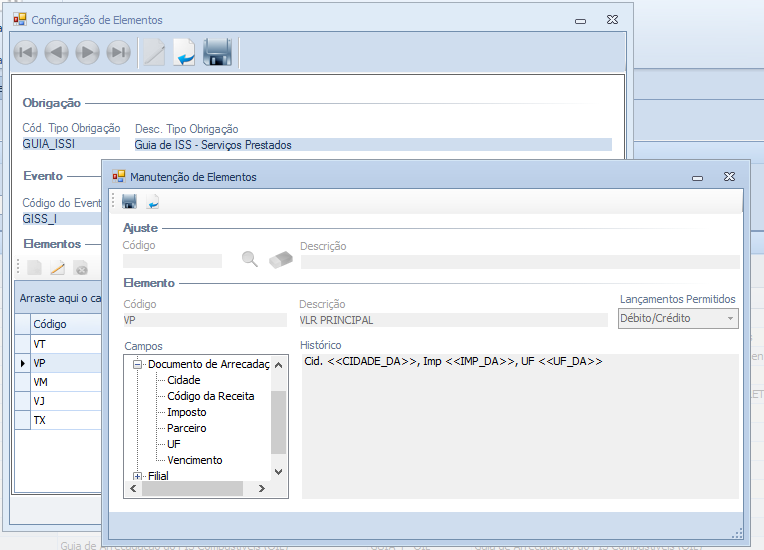Click undo arrow icon in Configuração toolbar
This screenshot has width=764, height=550.
tap(184, 52)
